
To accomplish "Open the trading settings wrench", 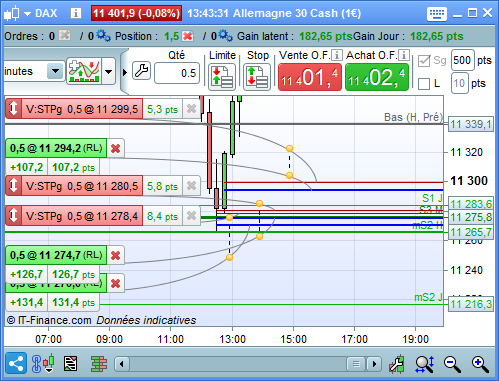I will coord(141,71).
